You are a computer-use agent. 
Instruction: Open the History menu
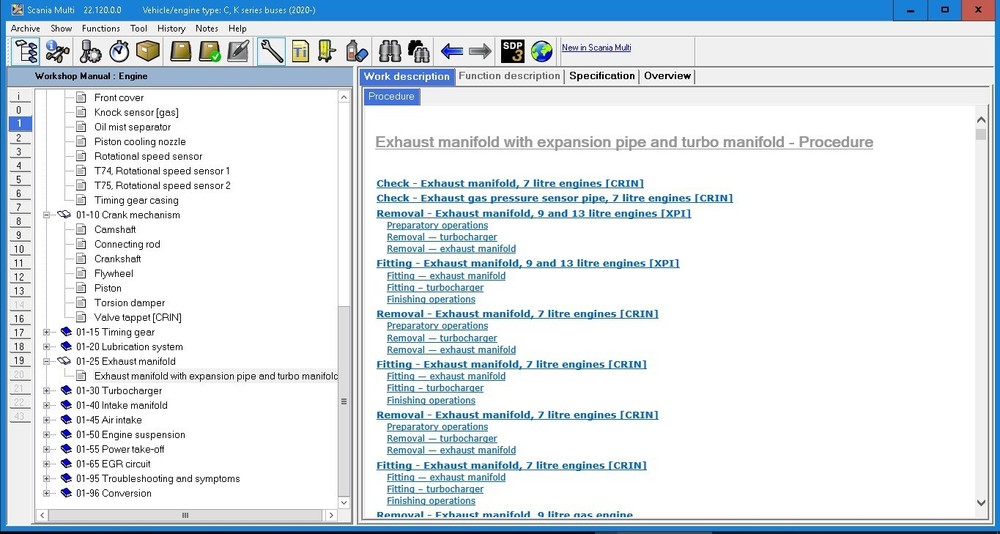(171, 28)
